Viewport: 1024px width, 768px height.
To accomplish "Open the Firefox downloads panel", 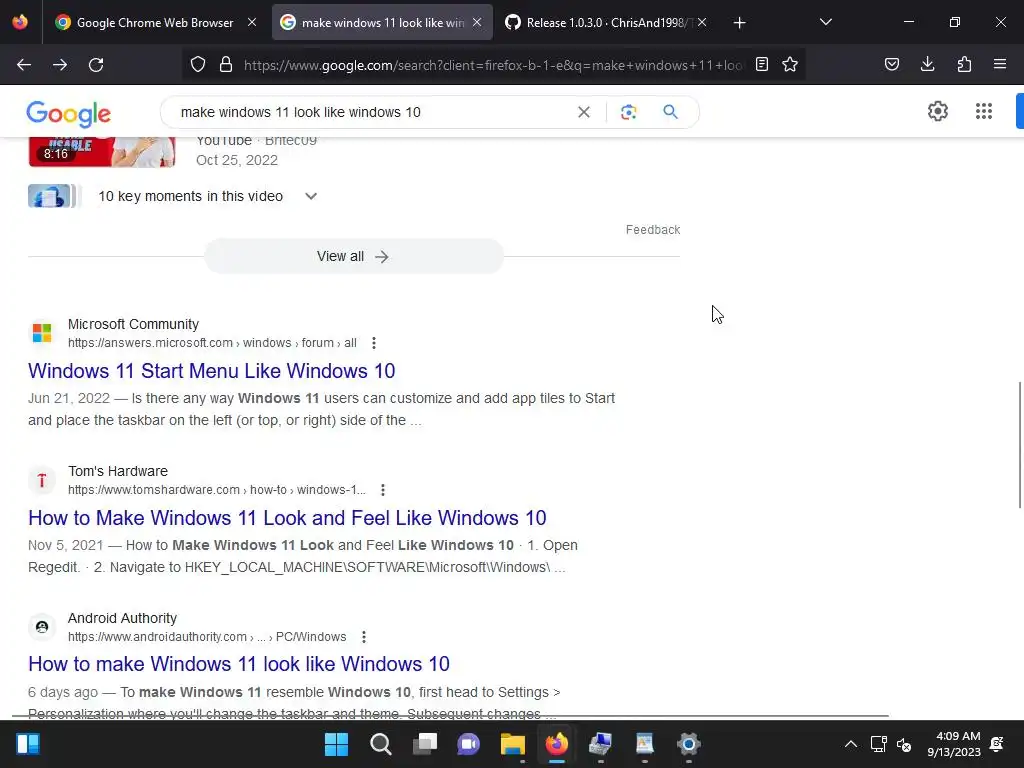I will pos(927,65).
